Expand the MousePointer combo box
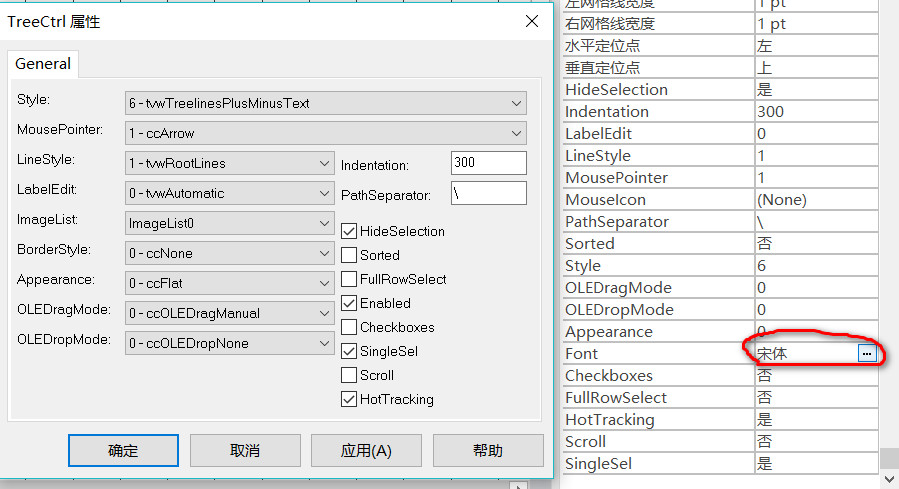The width and height of the screenshot is (899, 489). point(326,133)
